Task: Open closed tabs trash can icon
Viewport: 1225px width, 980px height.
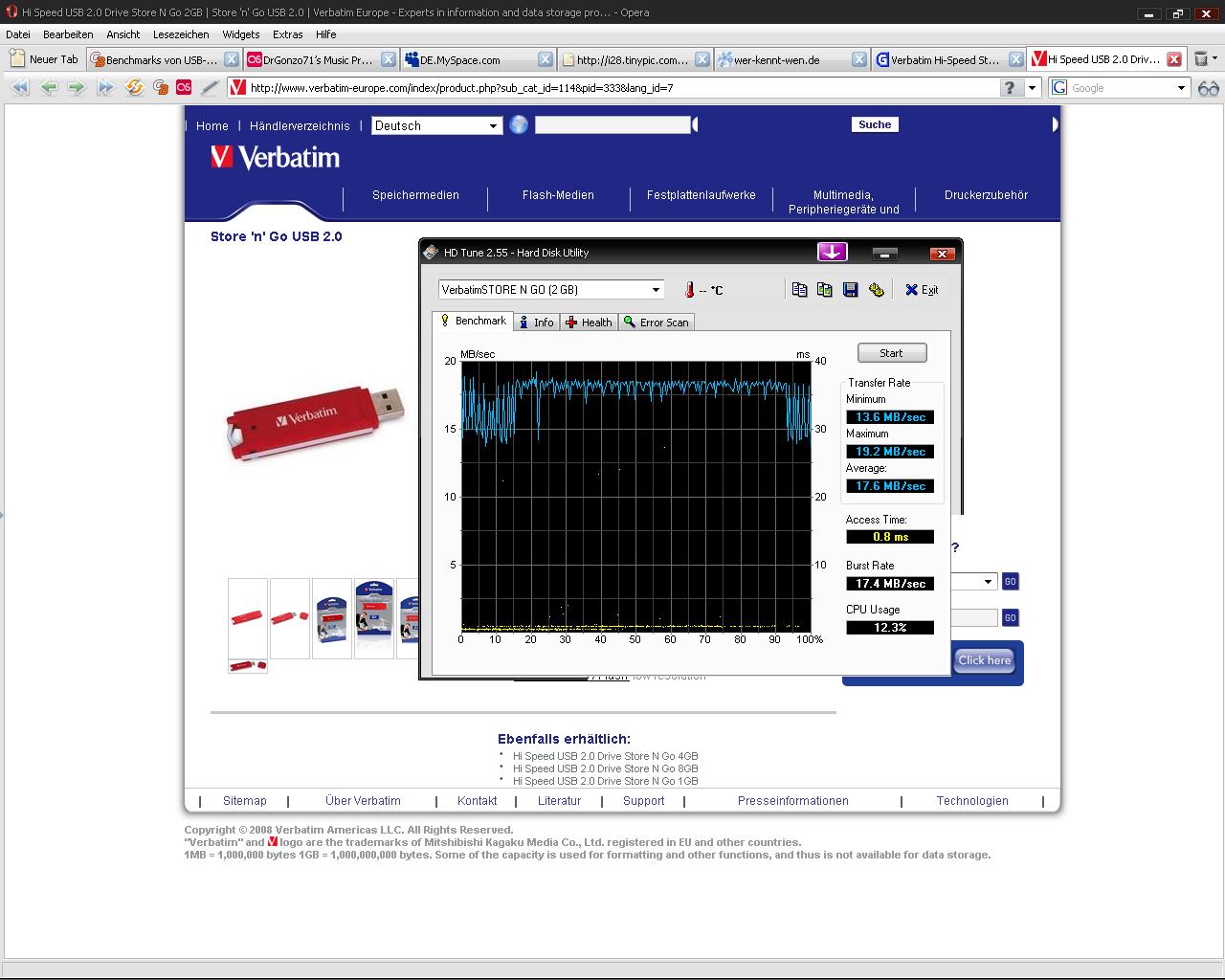Action: tap(1201, 58)
